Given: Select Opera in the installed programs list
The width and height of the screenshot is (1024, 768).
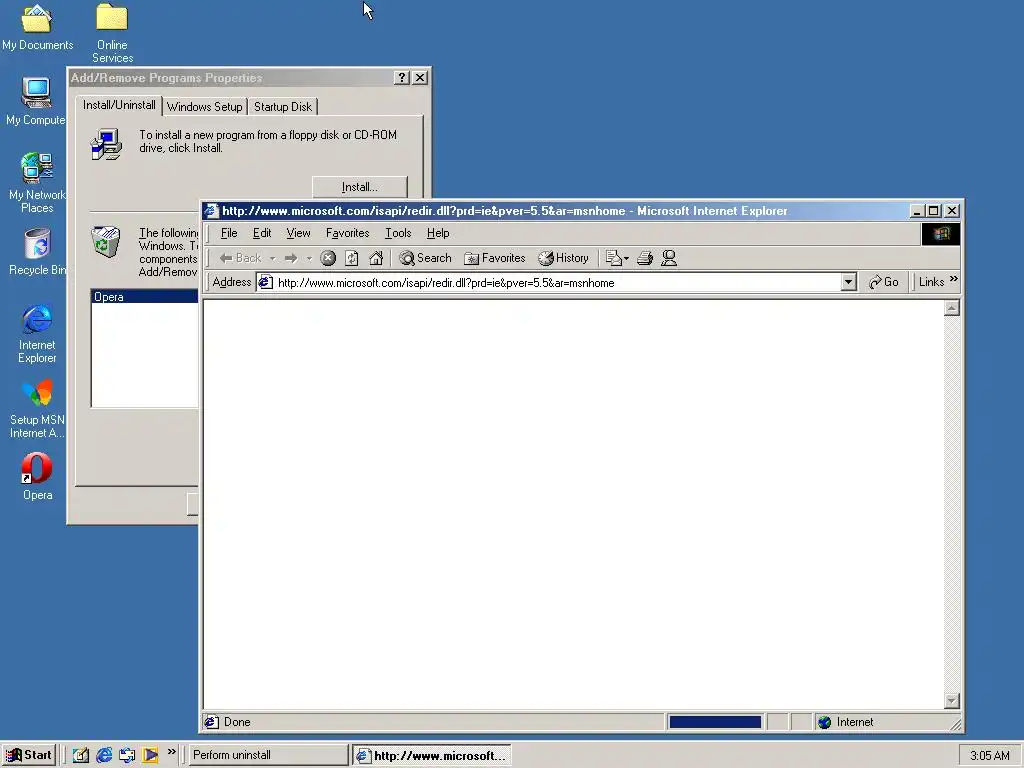Looking at the screenshot, I should coord(145,296).
